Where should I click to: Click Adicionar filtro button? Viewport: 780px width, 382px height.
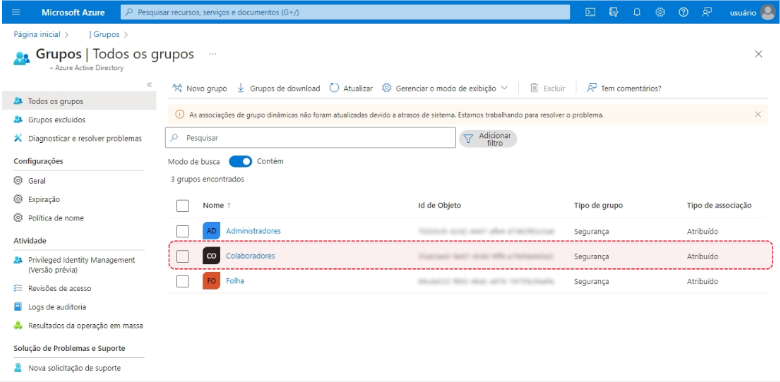(488, 139)
